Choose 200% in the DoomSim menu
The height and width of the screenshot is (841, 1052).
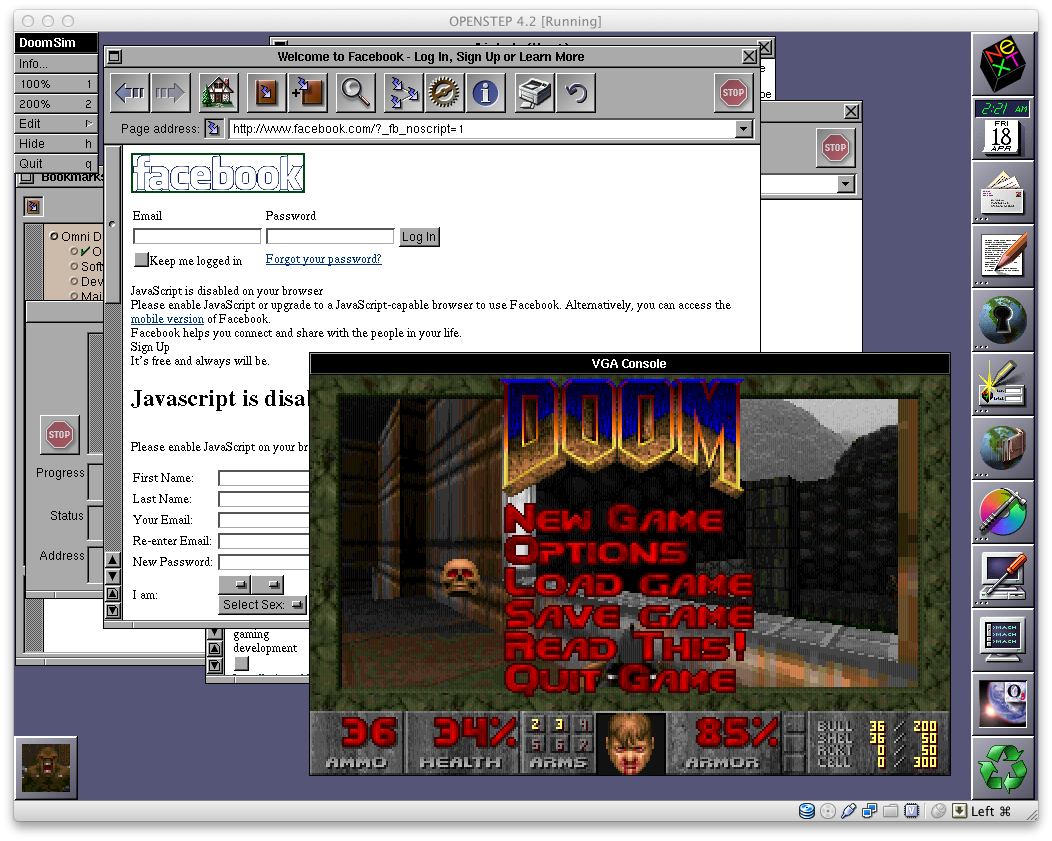pos(56,104)
